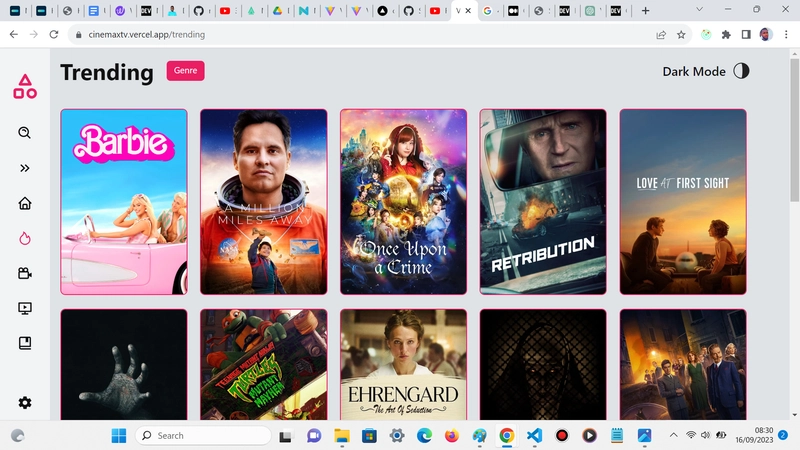Click the page vertical scrollbar thumb
The width and height of the screenshot is (800, 450).
pyautogui.click(x=794, y=130)
